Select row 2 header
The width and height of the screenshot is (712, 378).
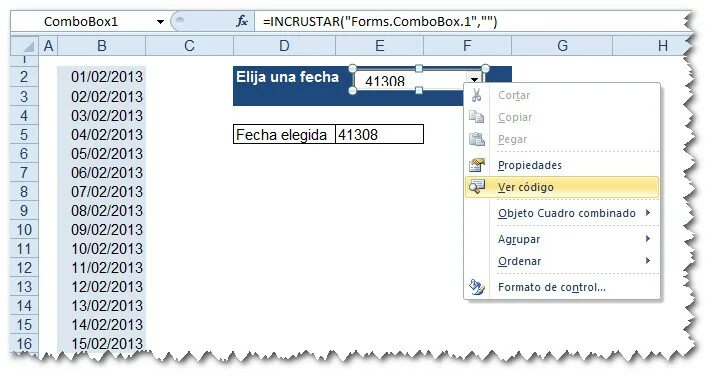[x=24, y=76]
